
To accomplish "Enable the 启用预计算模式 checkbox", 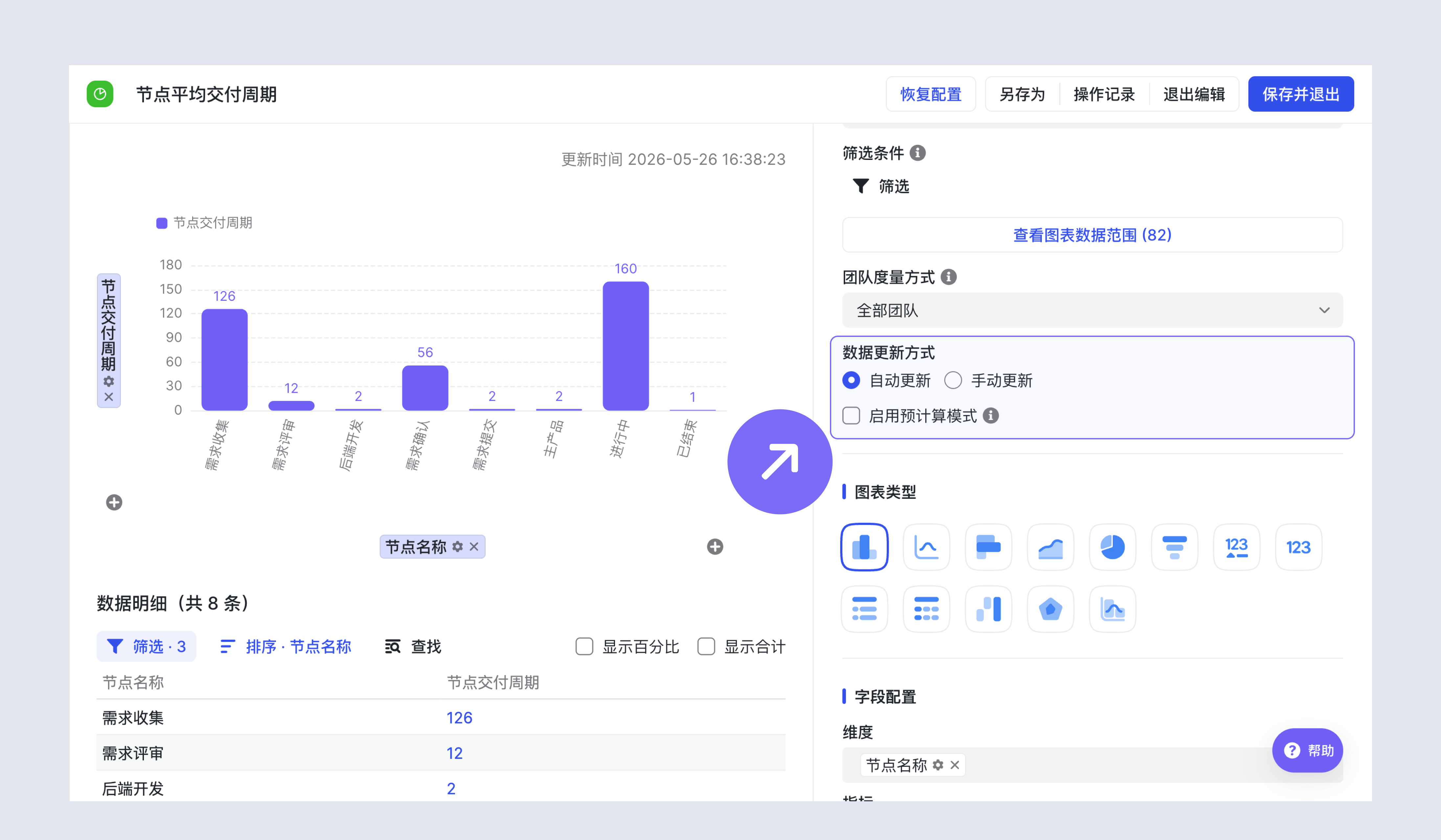I will point(851,415).
